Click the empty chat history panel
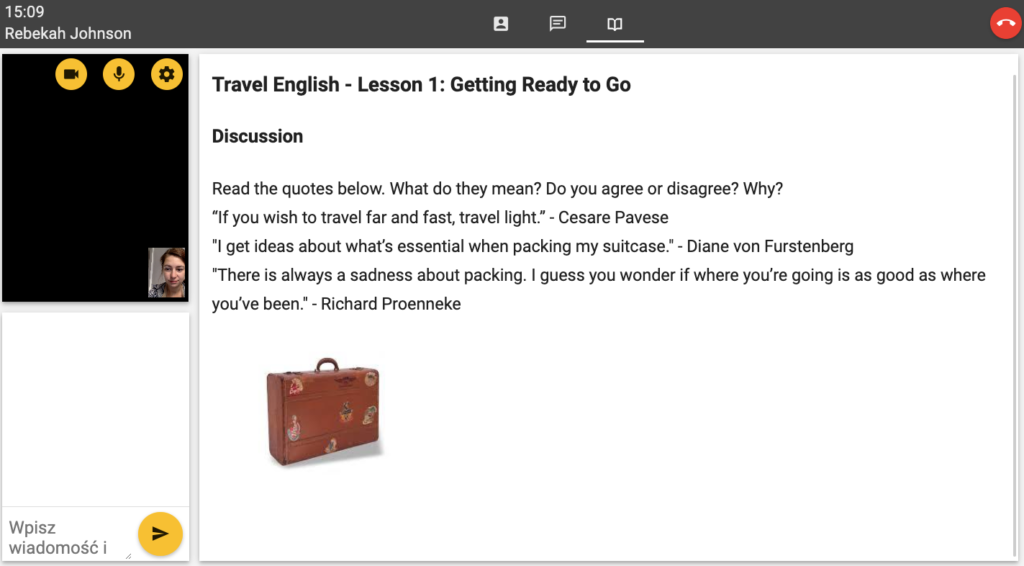This screenshot has width=1024, height=566. [95, 410]
